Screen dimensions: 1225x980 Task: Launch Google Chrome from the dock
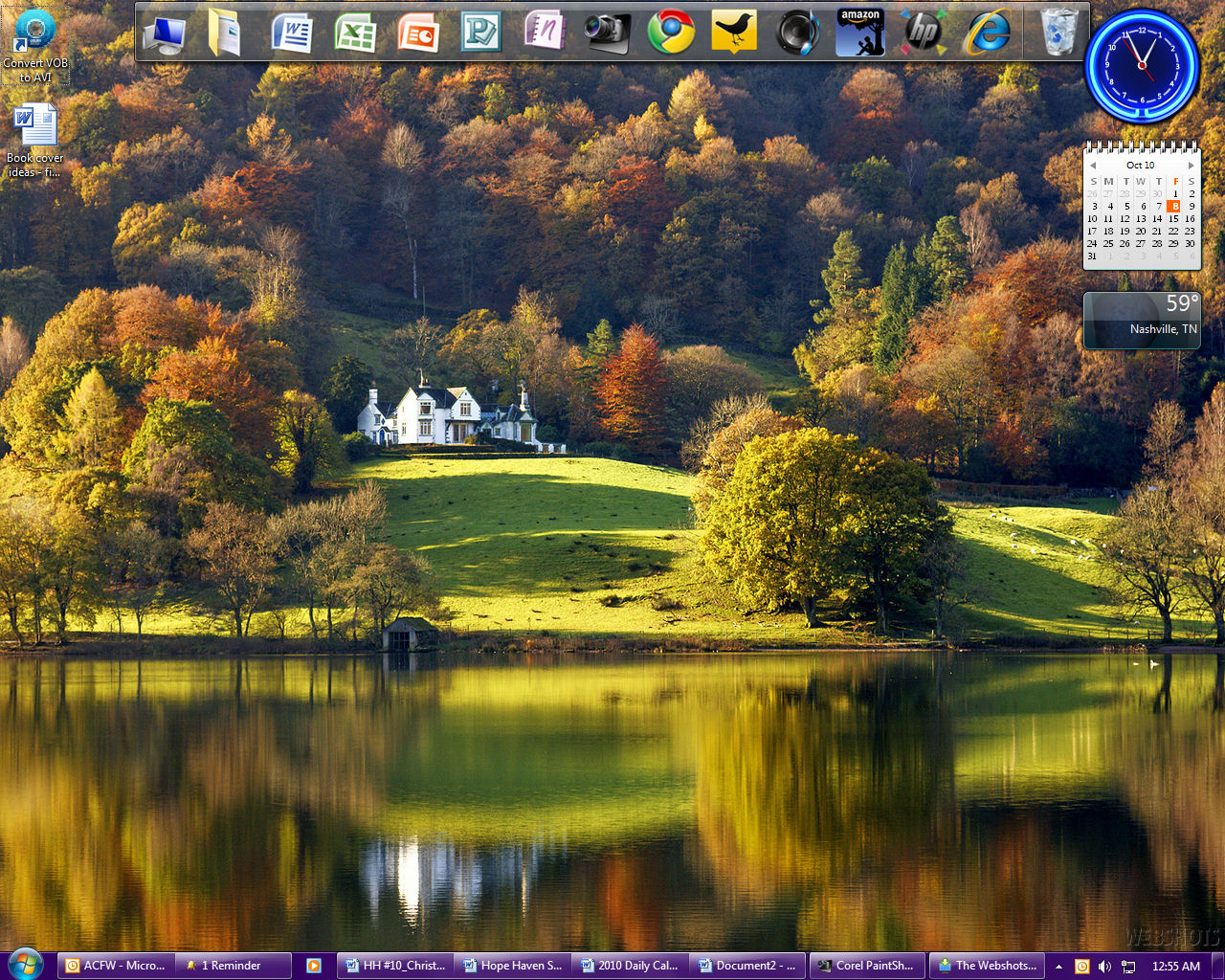(x=671, y=33)
